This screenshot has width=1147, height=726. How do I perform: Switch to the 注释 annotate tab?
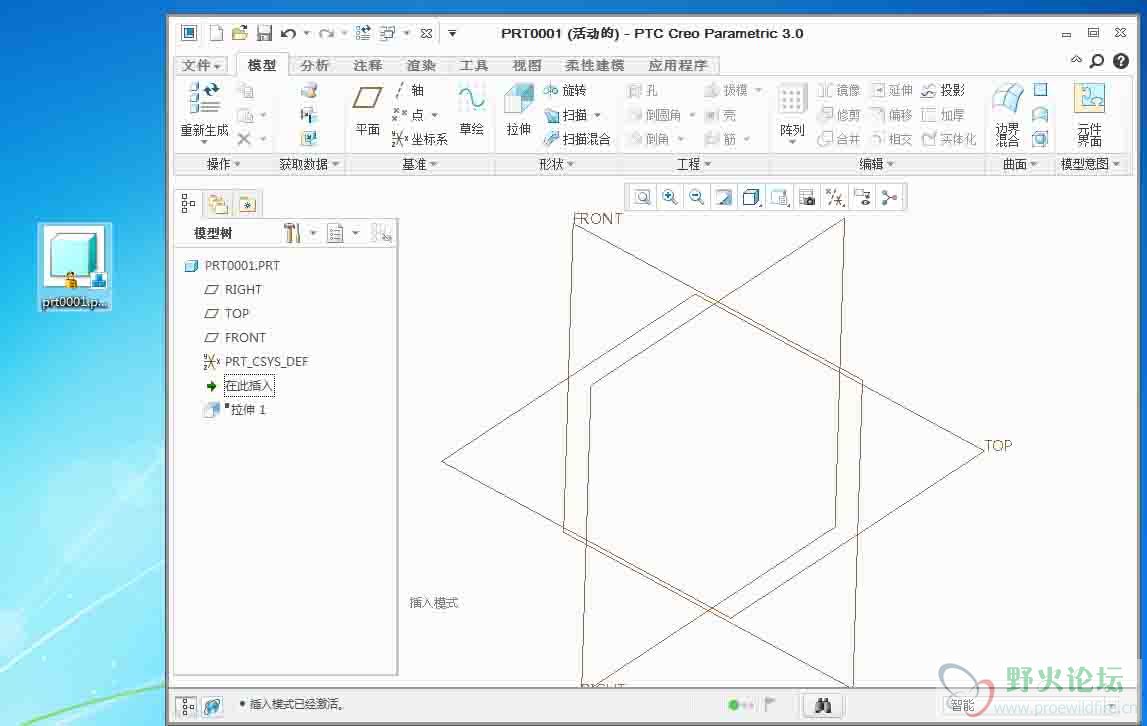coord(367,65)
